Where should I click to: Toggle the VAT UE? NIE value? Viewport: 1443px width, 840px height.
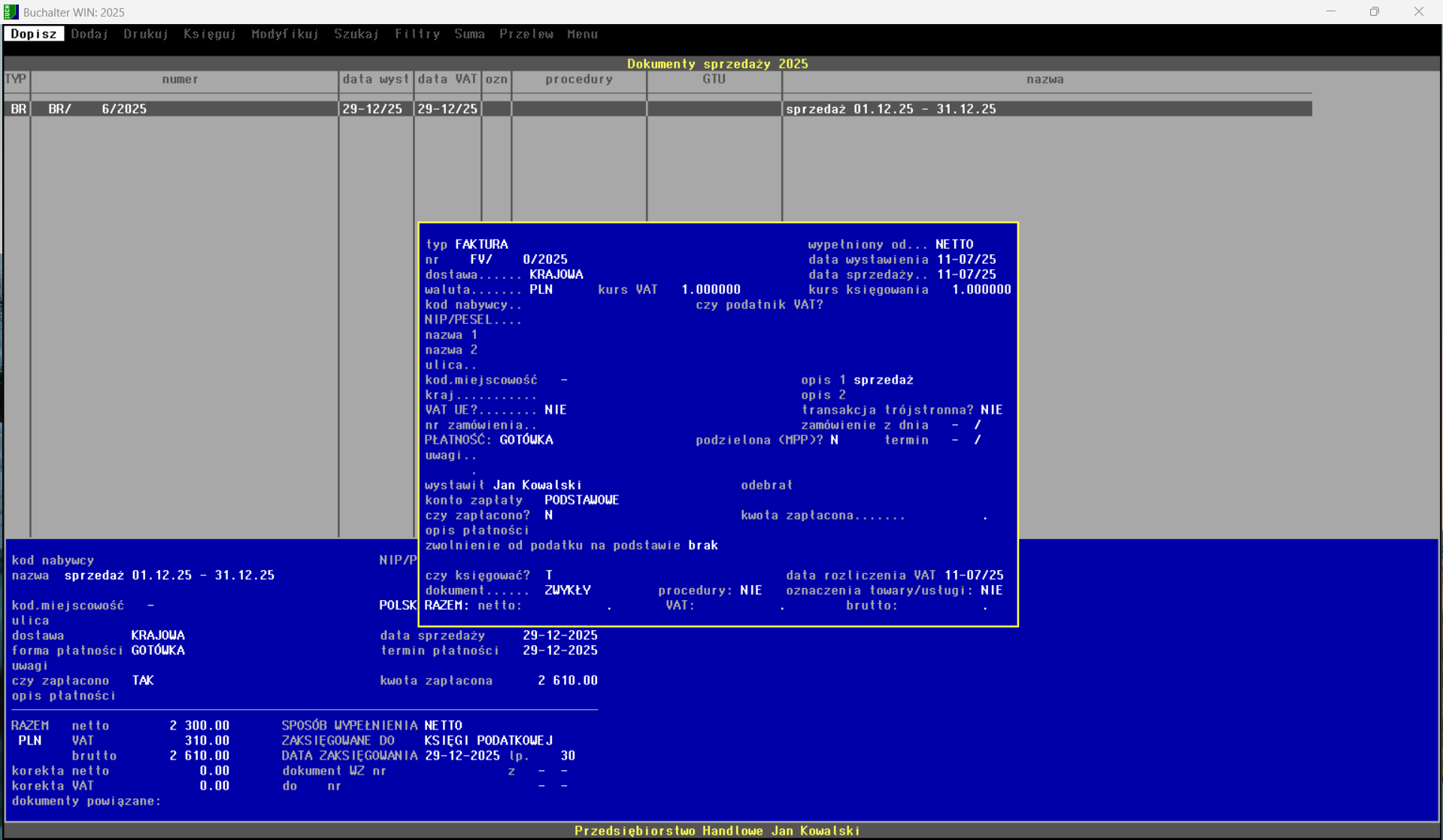pos(556,410)
